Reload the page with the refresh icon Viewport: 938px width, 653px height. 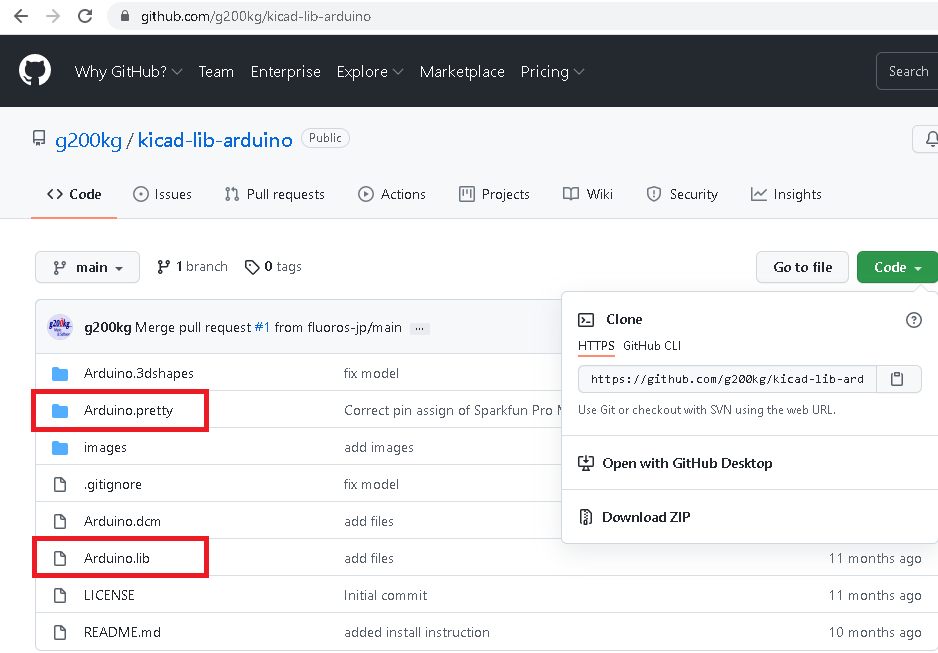point(85,16)
